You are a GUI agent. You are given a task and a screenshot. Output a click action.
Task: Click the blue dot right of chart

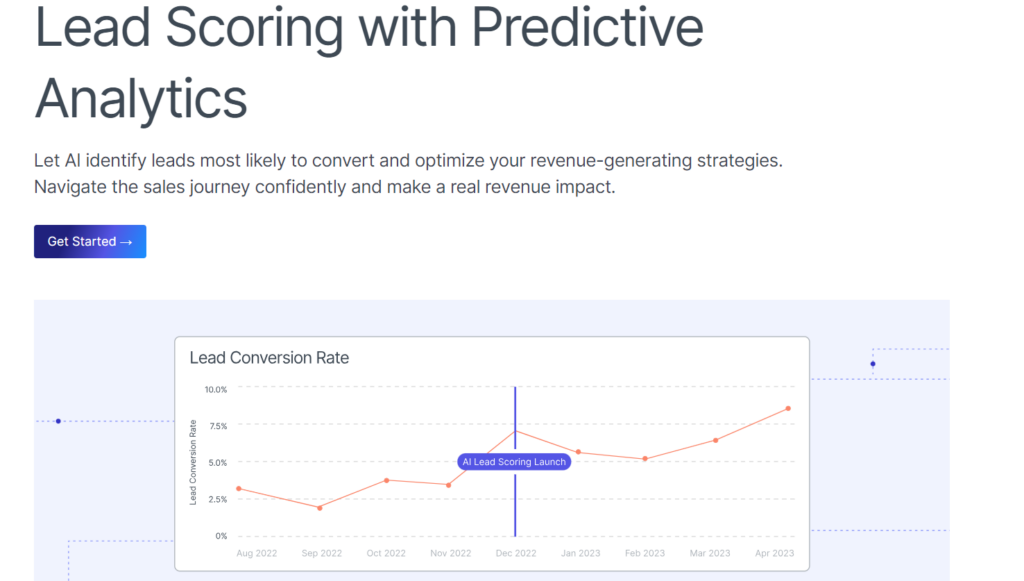[872, 364]
